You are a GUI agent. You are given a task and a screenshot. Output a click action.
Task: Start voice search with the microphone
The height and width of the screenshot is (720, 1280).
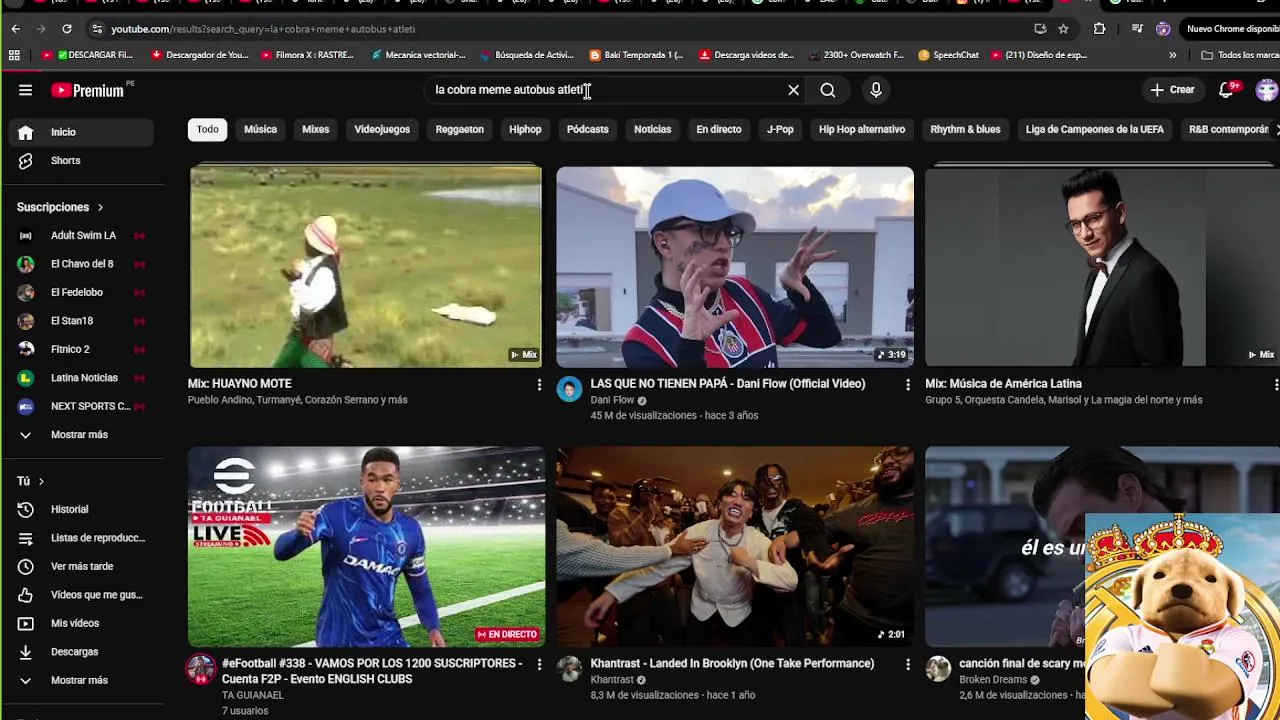click(x=876, y=90)
